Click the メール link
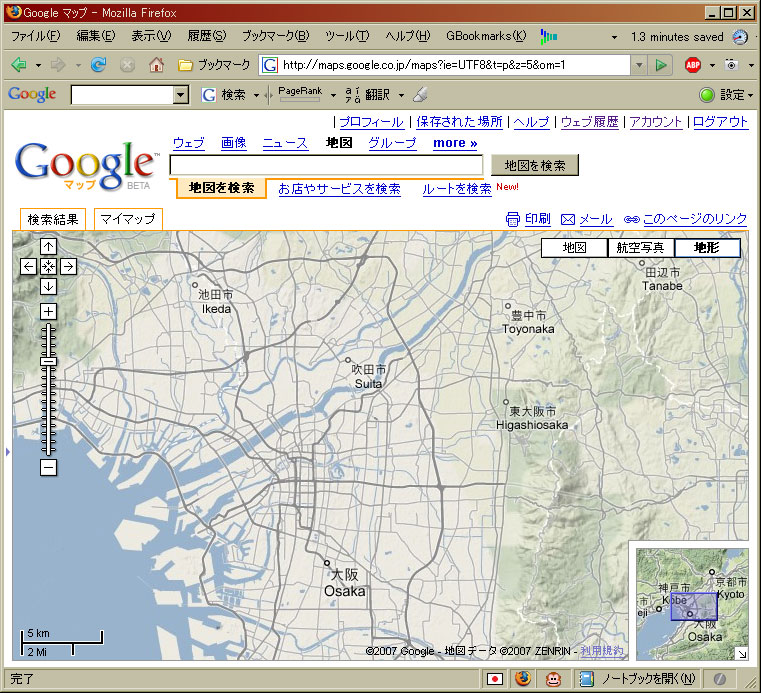 (596, 219)
